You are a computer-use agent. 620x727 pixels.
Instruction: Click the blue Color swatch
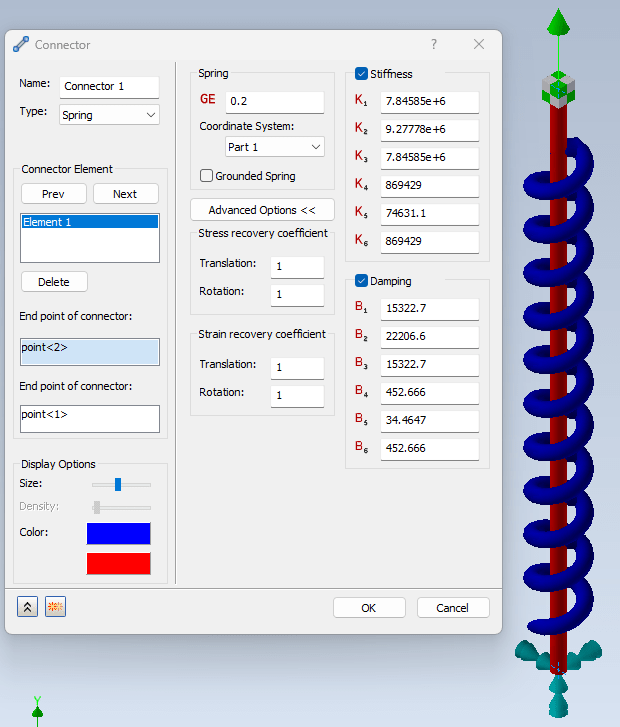pos(118,533)
